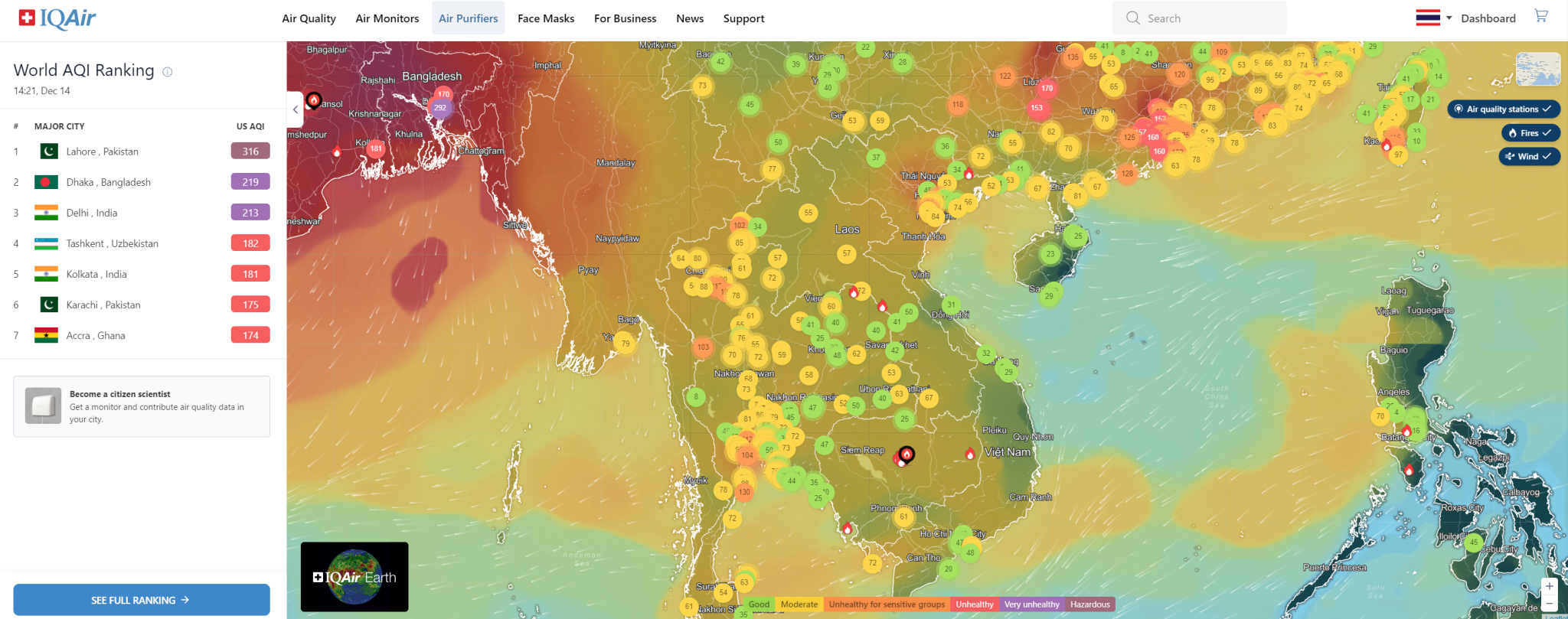Collapse the ranking side panel
Screen dimensions: 1568x619
(296, 109)
